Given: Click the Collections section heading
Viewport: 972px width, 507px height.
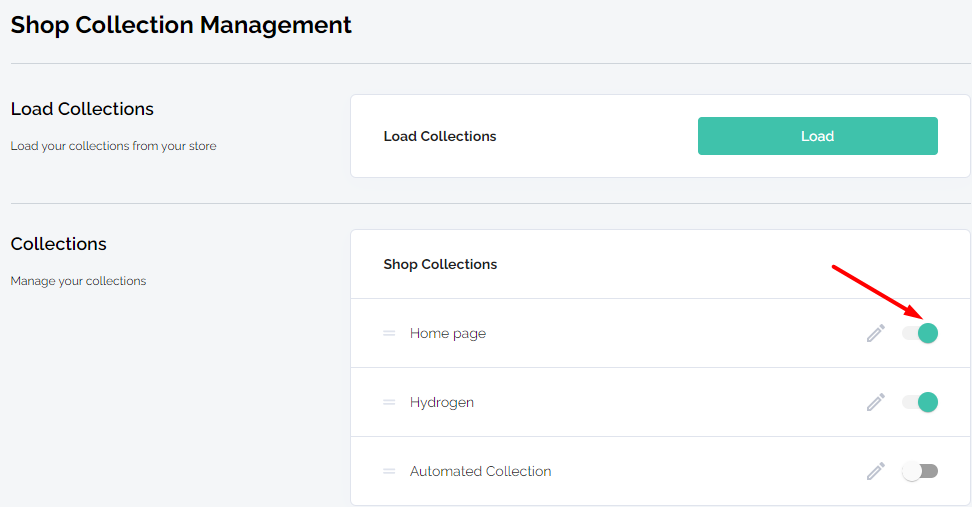Looking at the screenshot, I should [x=58, y=244].
